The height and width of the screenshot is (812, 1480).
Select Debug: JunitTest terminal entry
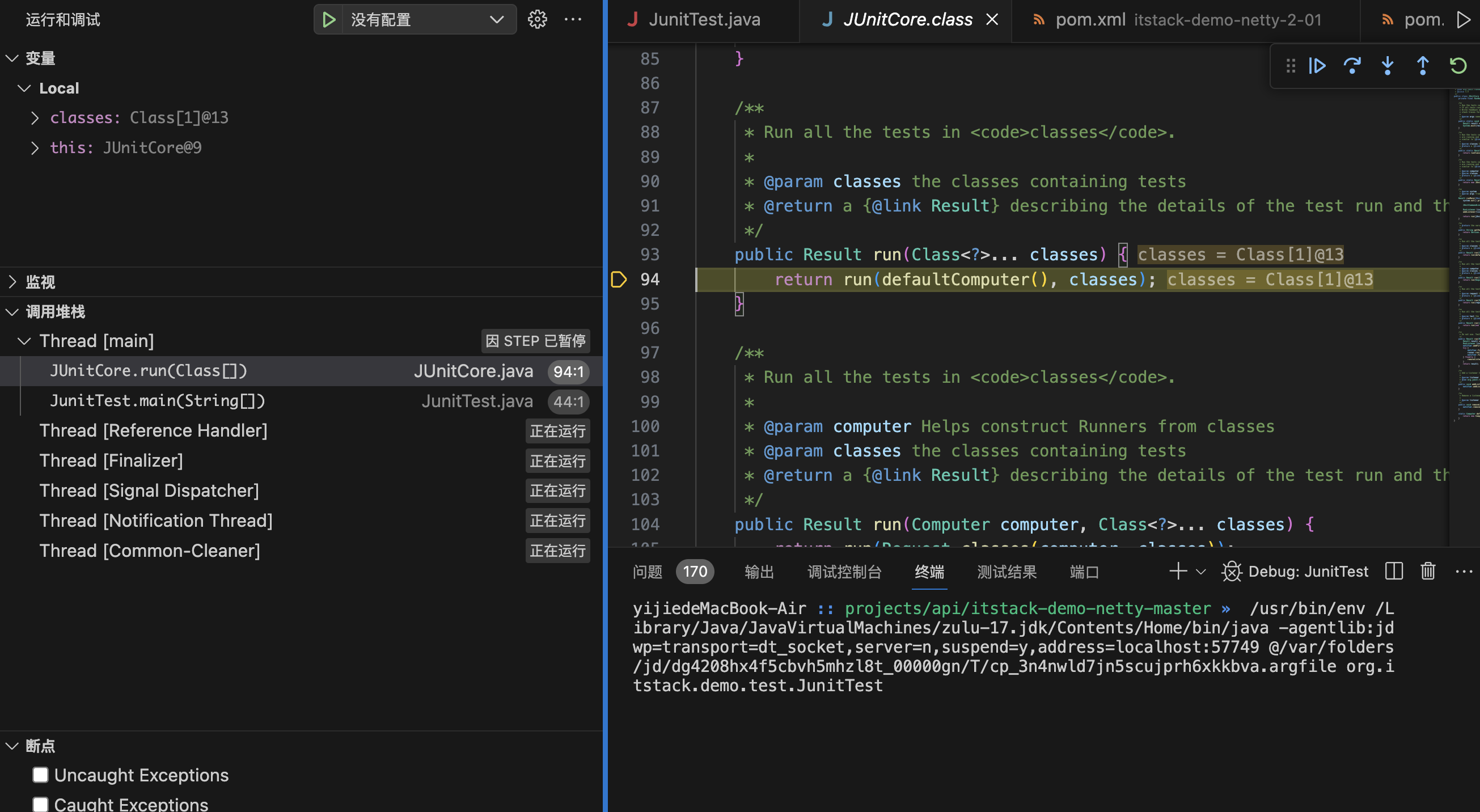1295,571
